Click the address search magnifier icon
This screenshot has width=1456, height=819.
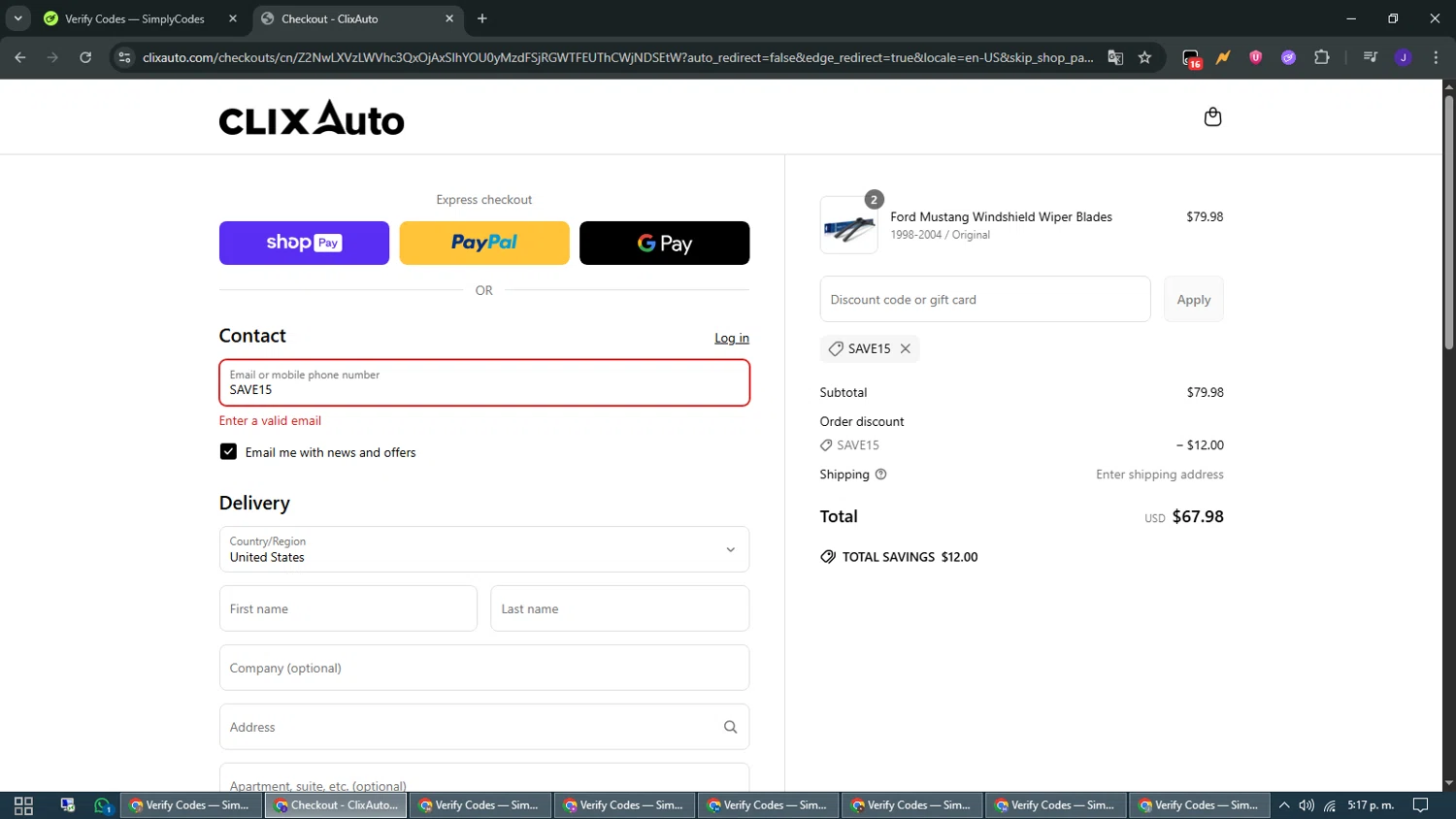(730, 727)
